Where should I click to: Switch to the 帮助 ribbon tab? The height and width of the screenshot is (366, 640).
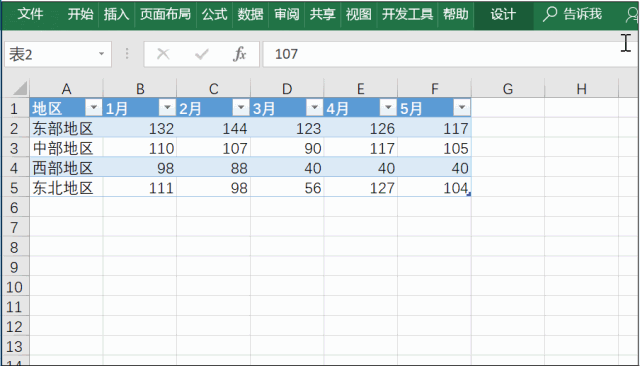pos(456,14)
